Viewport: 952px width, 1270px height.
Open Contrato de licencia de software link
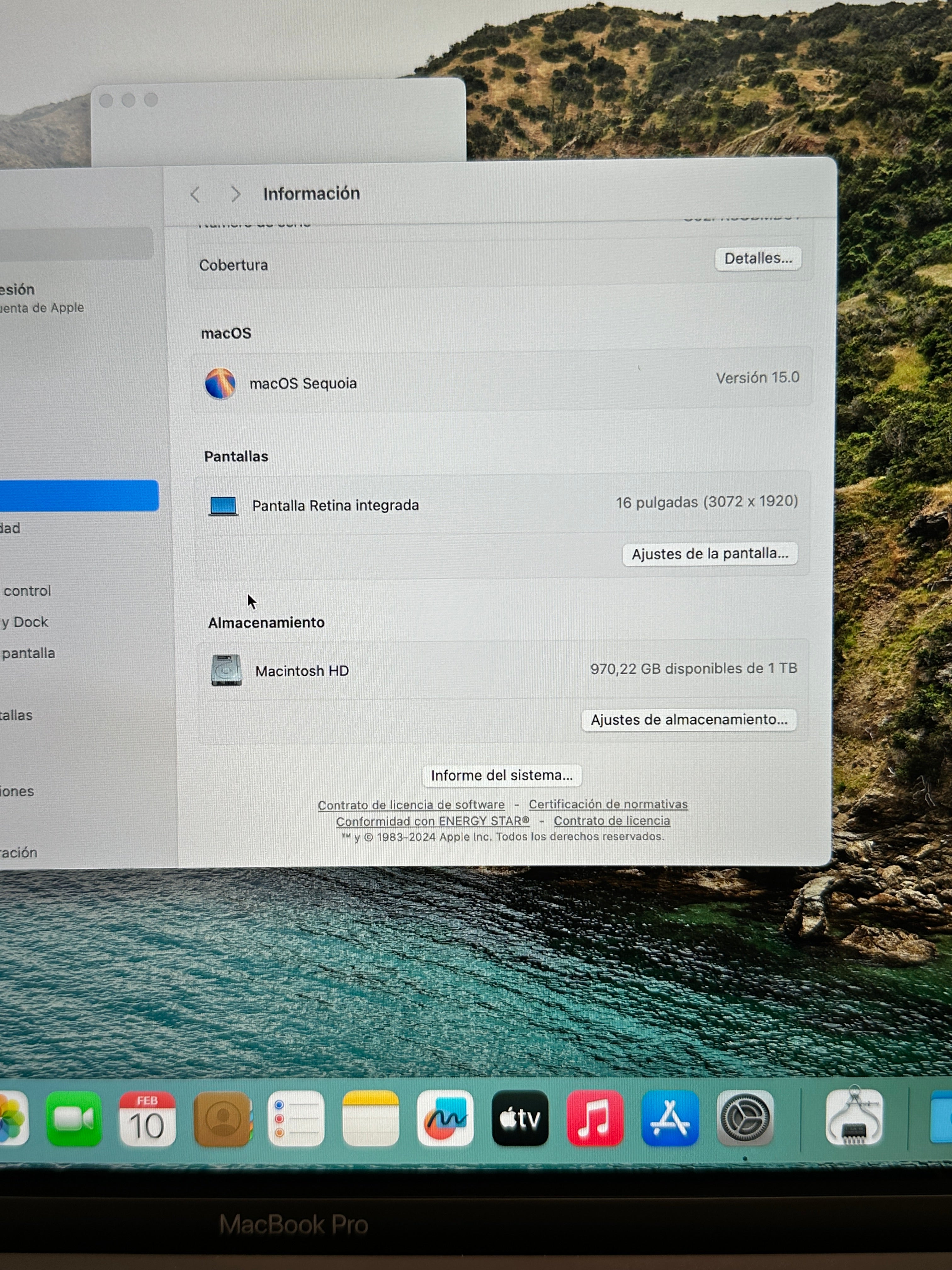pyautogui.click(x=411, y=805)
